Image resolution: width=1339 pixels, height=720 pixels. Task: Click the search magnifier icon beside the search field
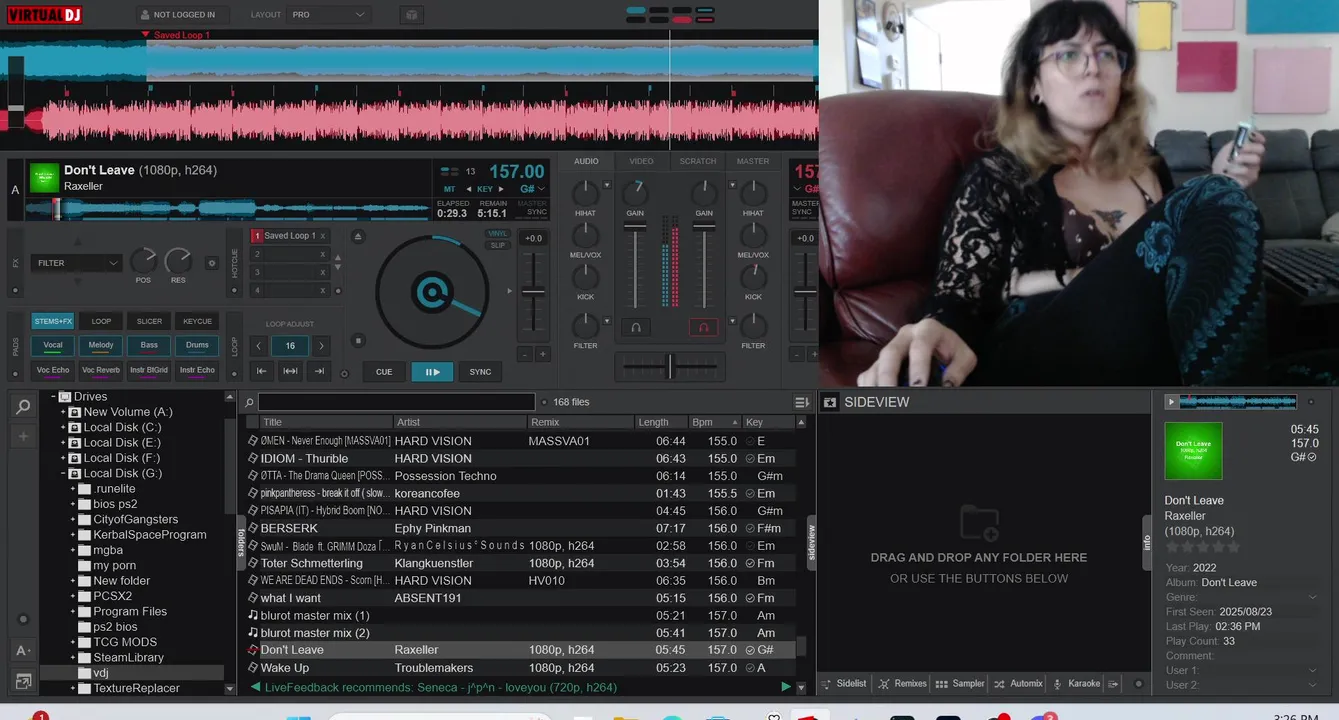click(x=249, y=402)
